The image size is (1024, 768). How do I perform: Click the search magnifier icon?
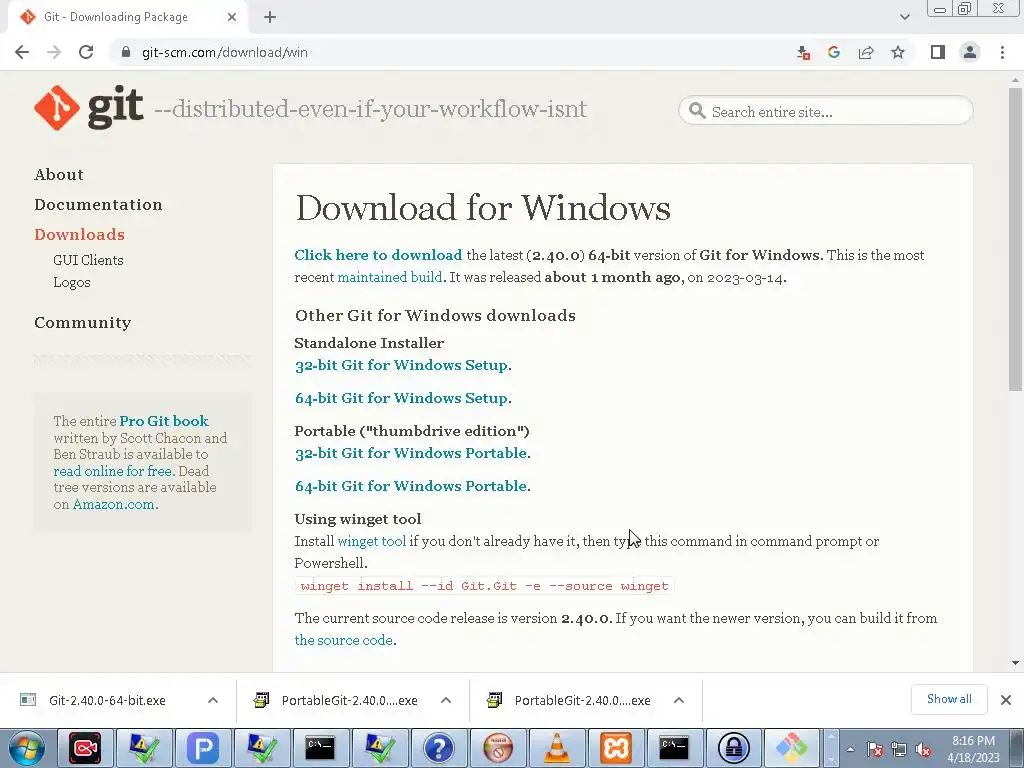[697, 111]
